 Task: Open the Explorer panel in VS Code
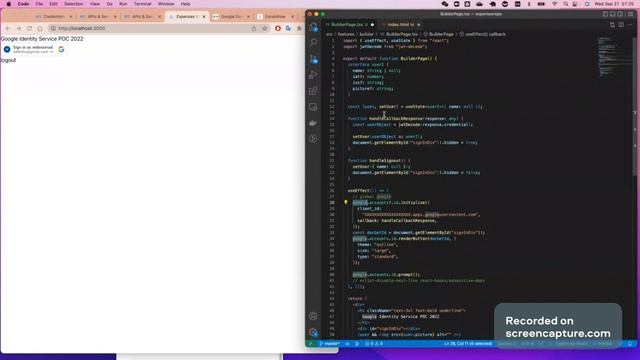point(313,27)
